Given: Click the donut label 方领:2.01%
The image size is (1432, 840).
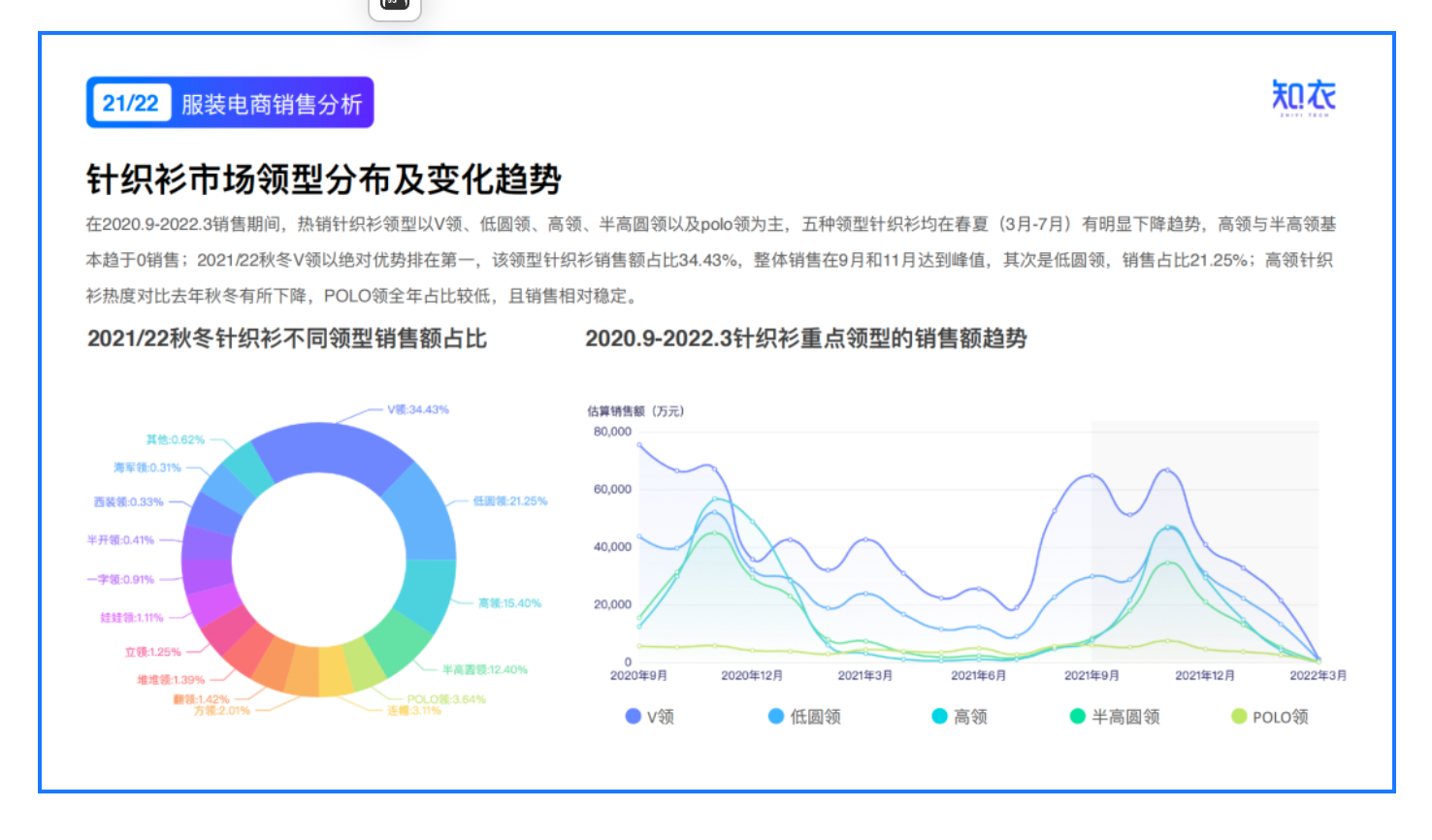Looking at the screenshot, I should [x=222, y=710].
